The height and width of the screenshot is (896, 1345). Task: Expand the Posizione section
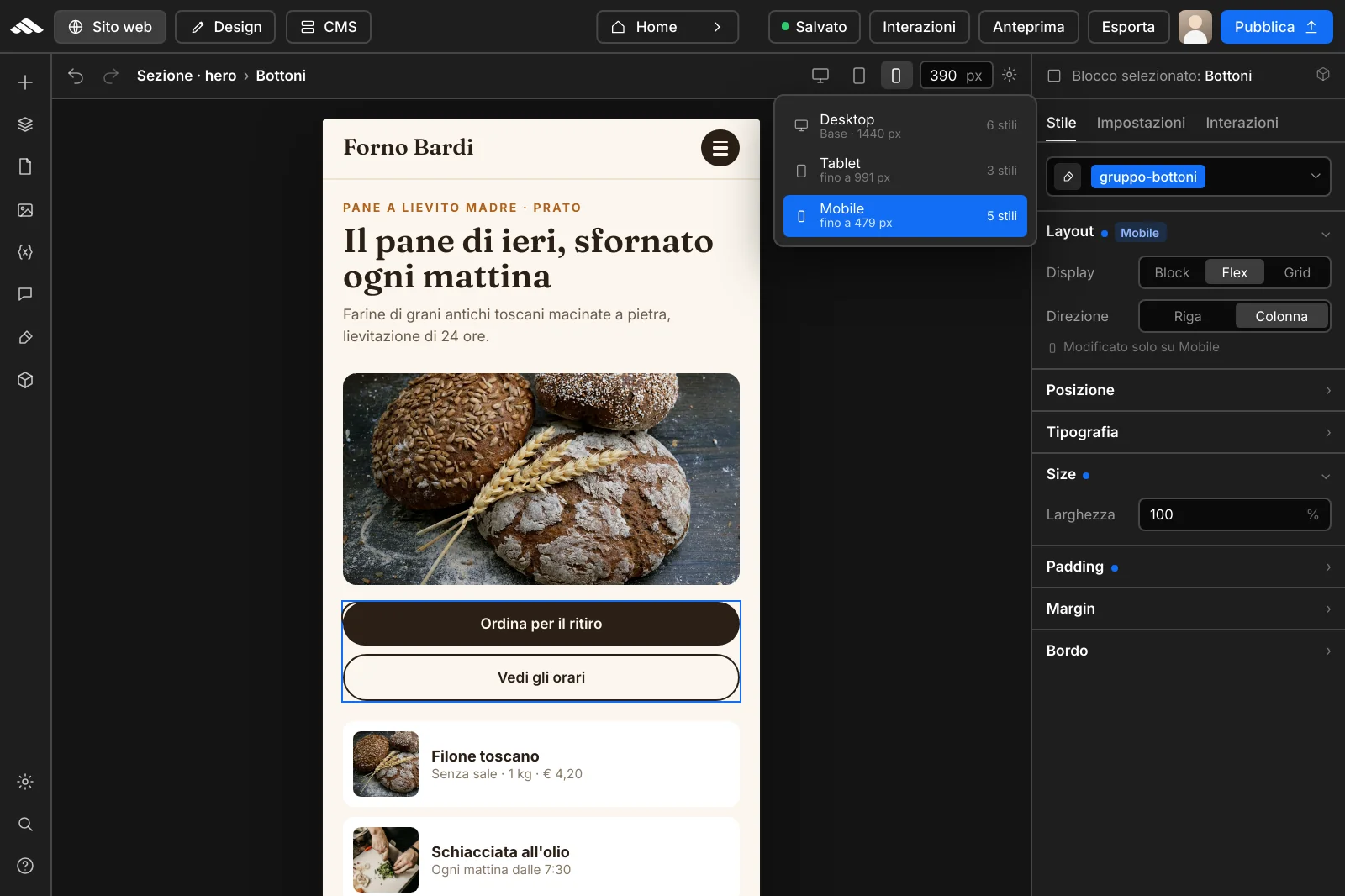coord(1189,390)
